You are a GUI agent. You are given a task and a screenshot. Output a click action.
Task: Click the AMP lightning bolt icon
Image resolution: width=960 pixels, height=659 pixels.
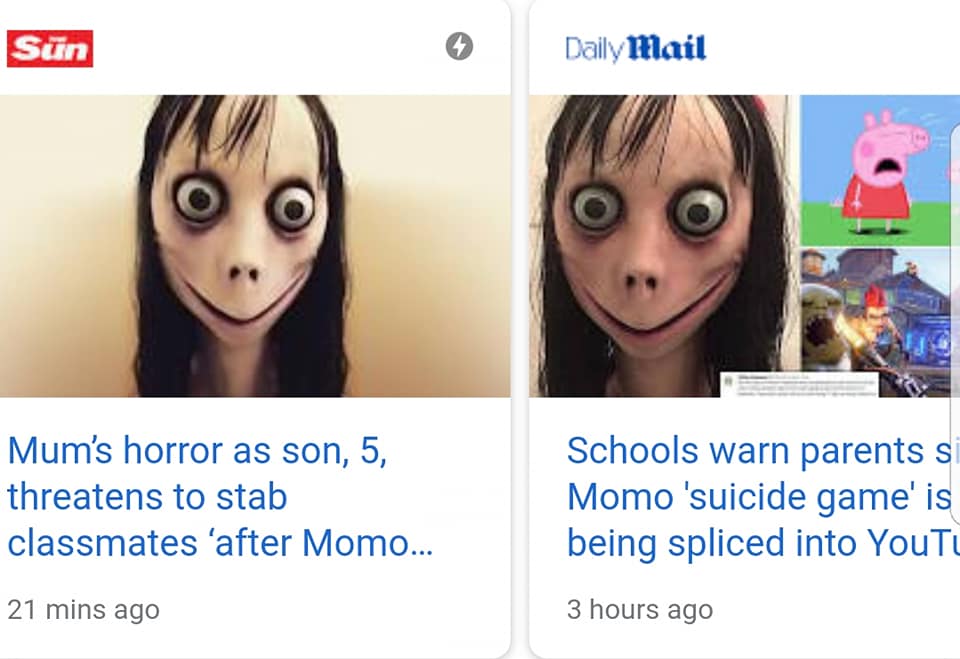point(459,47)
